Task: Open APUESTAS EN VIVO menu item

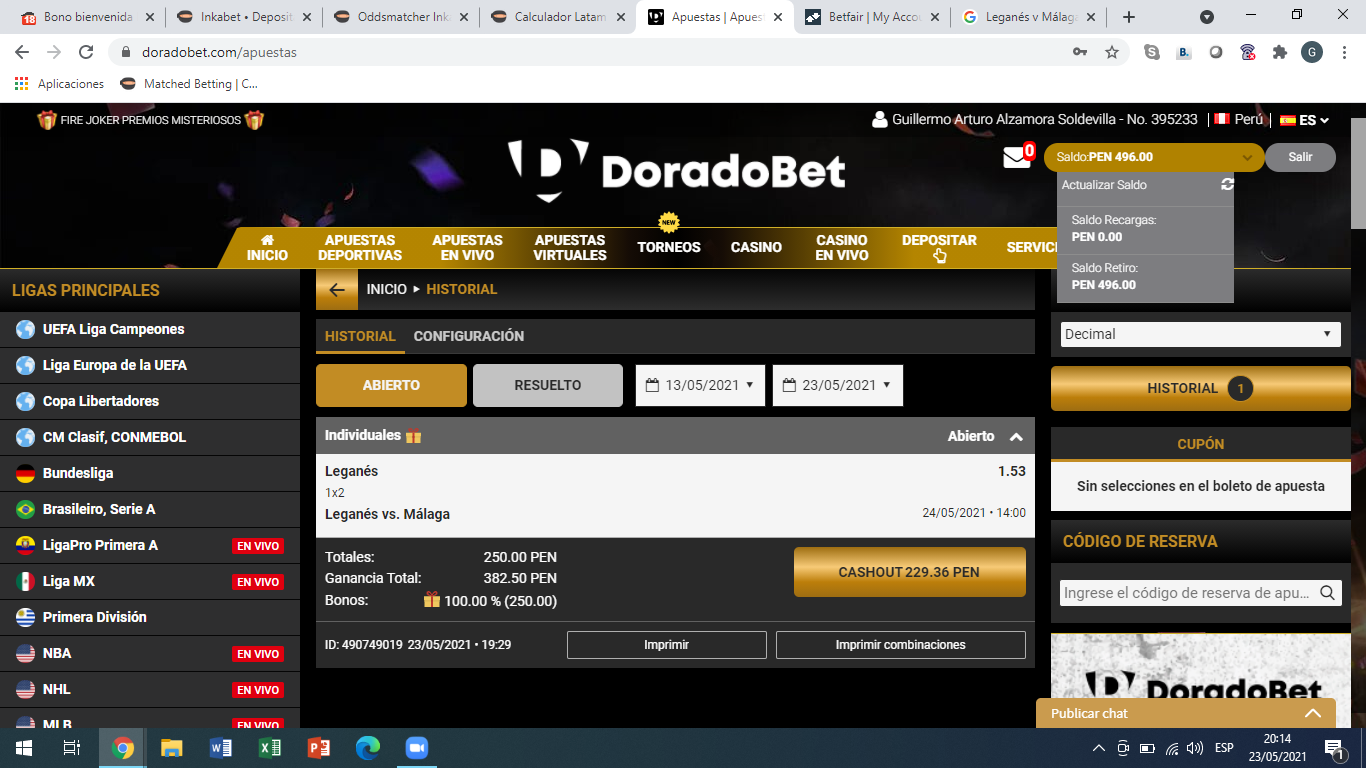Action: click(467, 247)
